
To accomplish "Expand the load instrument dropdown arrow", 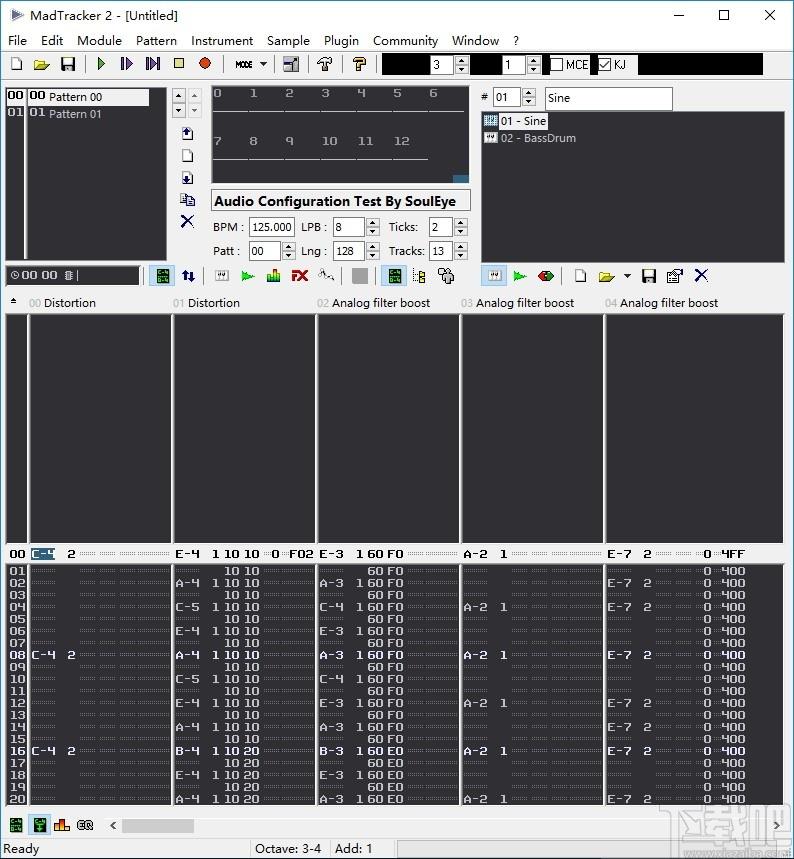I will [x=627, y=276].
